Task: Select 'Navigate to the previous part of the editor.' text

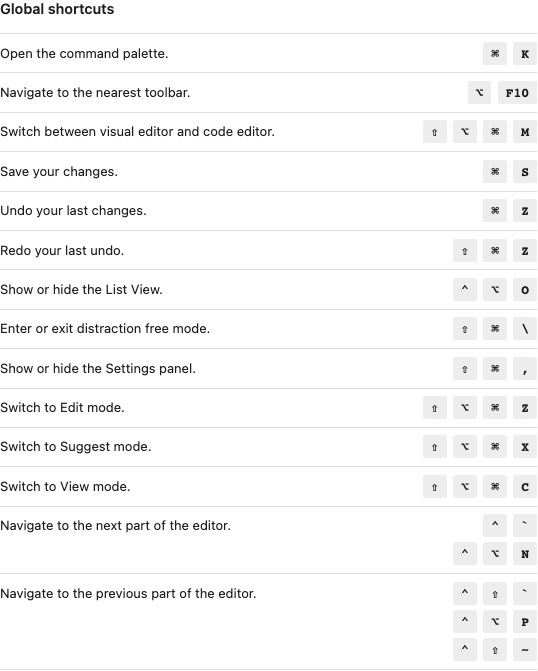Action: 128,594
